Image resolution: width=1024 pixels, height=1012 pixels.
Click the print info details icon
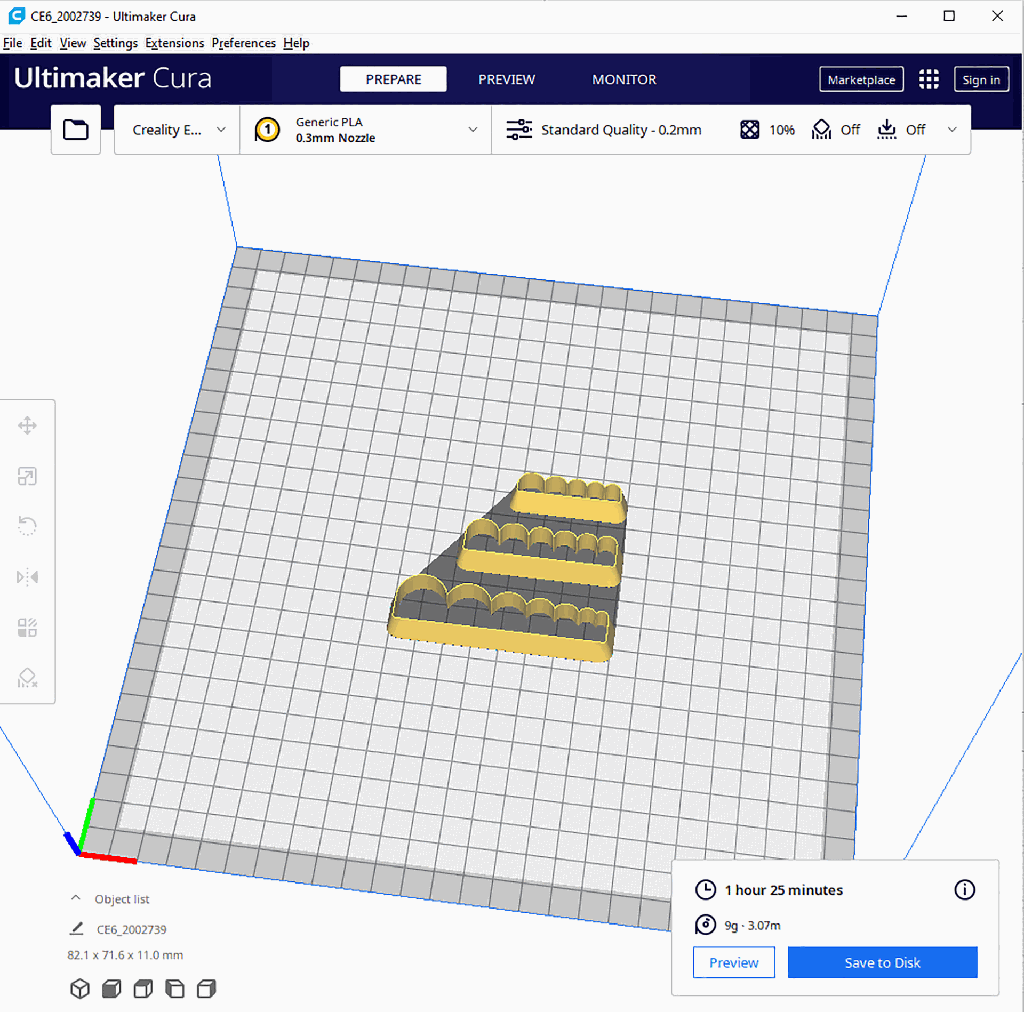[x=964, y=890]
